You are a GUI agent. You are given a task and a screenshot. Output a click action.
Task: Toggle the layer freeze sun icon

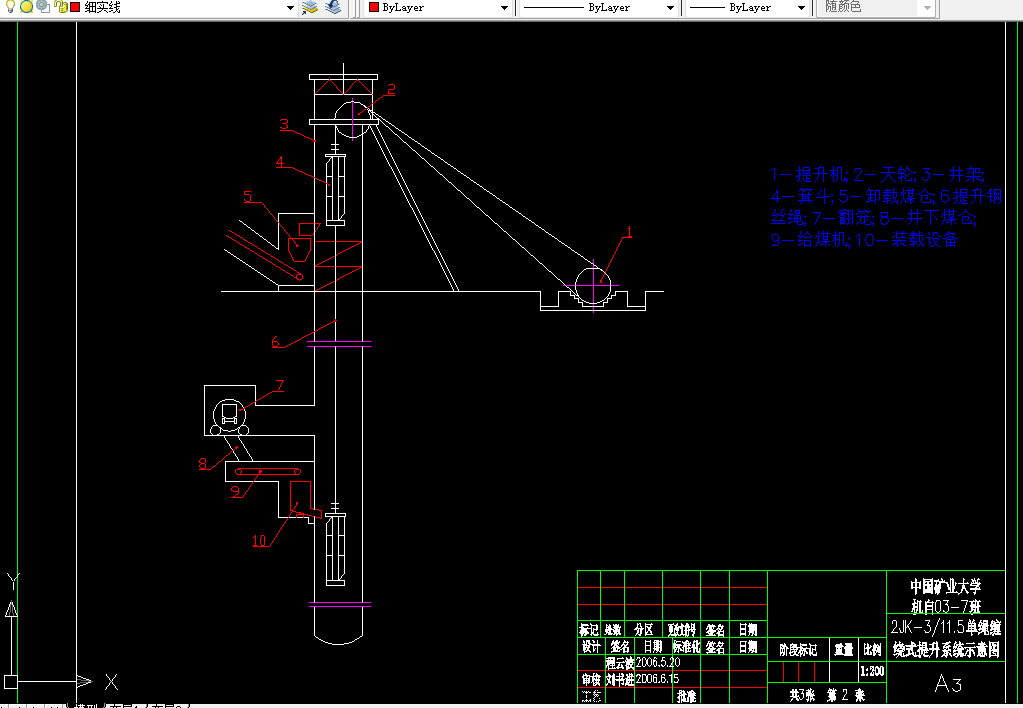click(26, 7)
